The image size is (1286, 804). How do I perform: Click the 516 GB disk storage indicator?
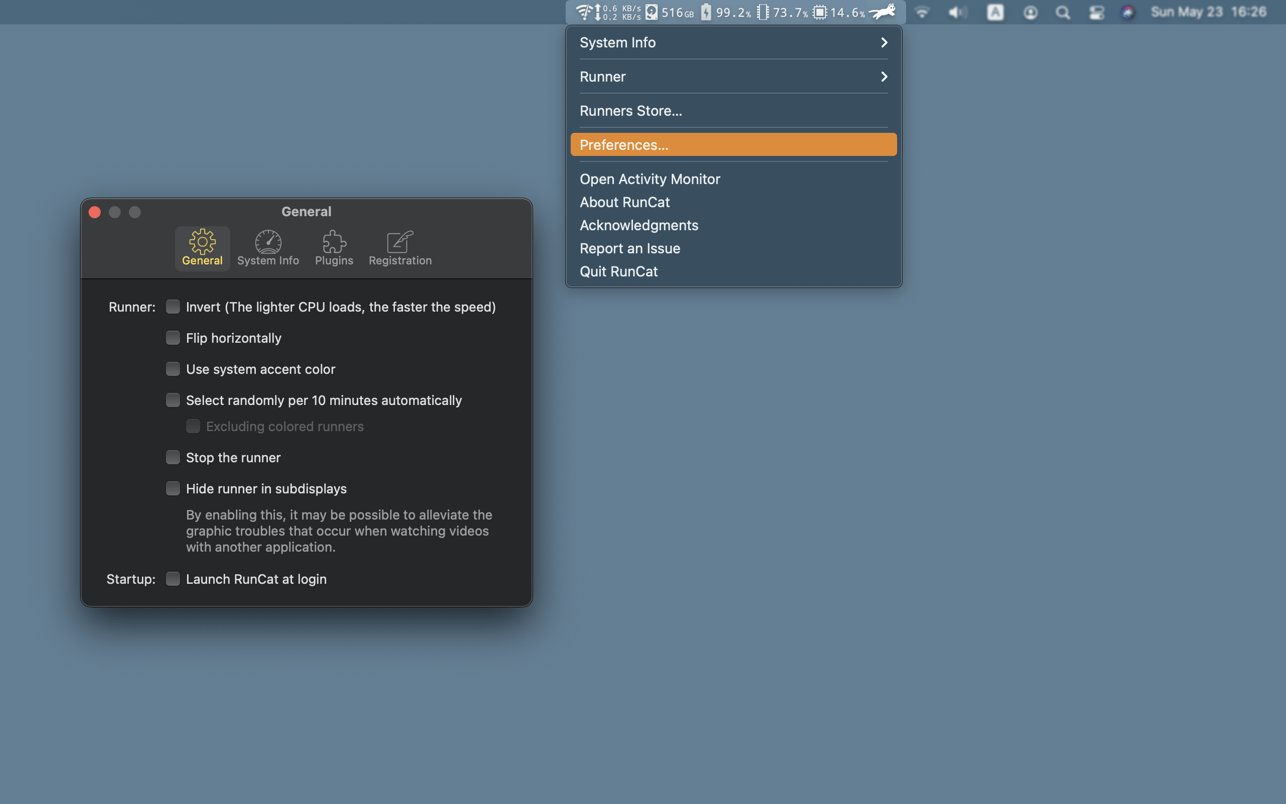[x=670, y=12]
